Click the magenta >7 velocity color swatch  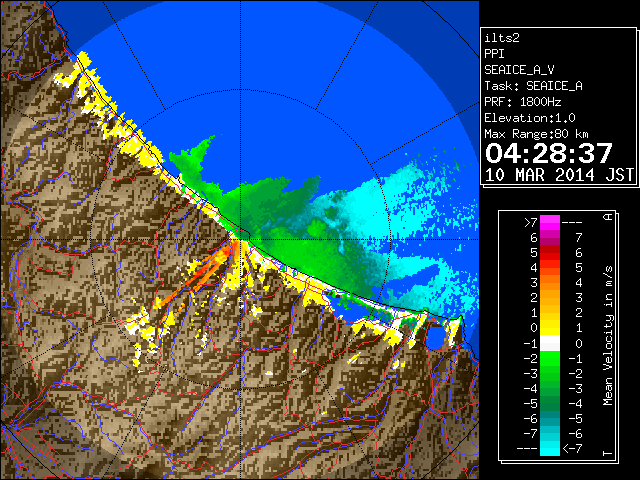[x=550, y=222]
